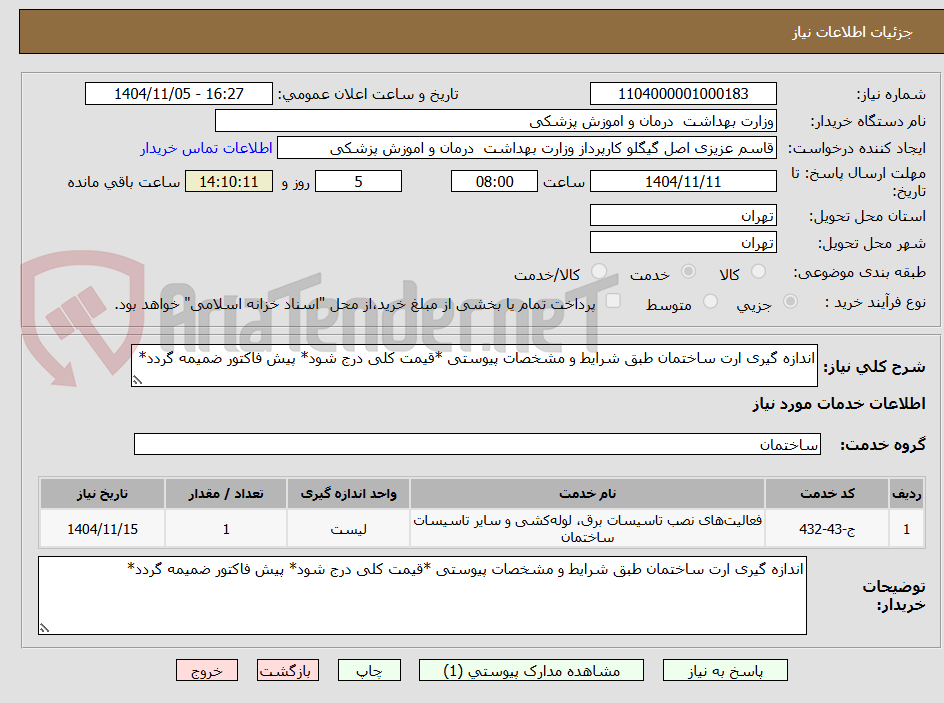
Task: Select the جزیی purchase type radio
Action: 790,302
